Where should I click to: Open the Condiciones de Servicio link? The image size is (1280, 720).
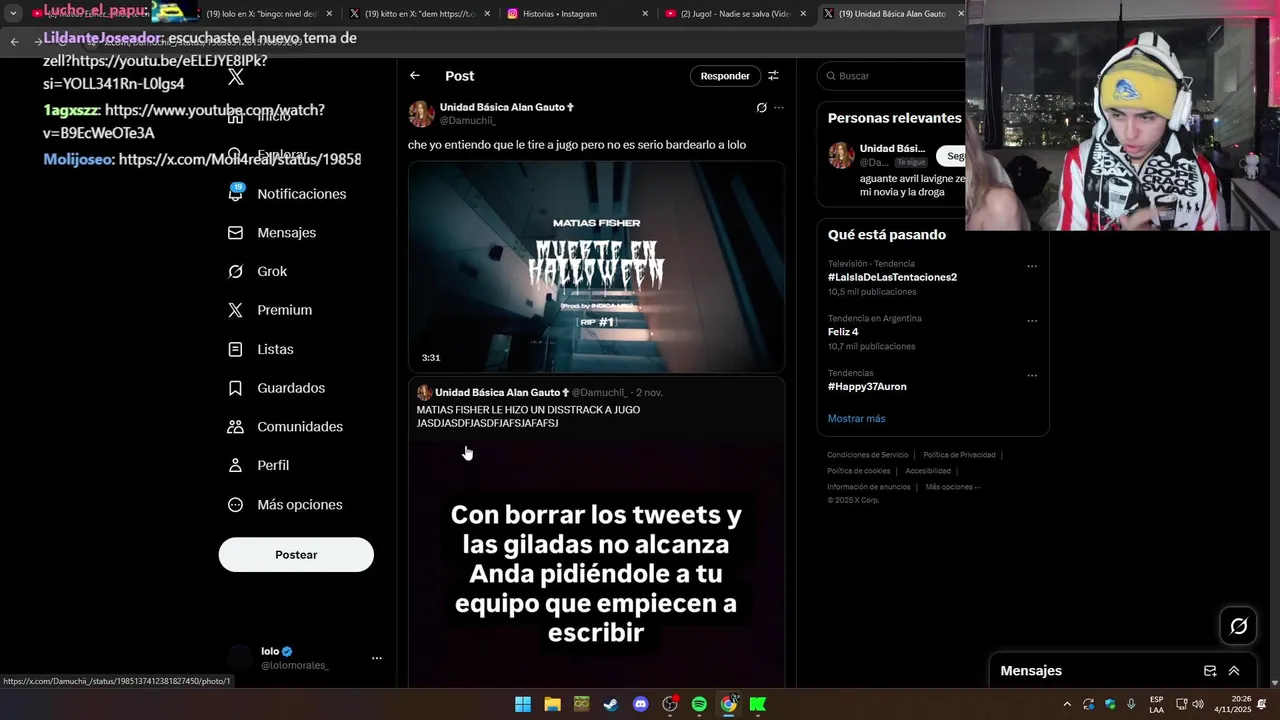(868, 455)
